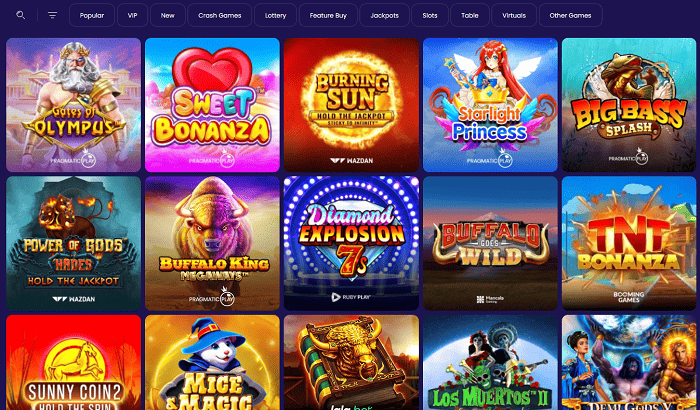Select the Crash Games category
This screenshot has height=410, width=700.
click(x=220, y=15)
